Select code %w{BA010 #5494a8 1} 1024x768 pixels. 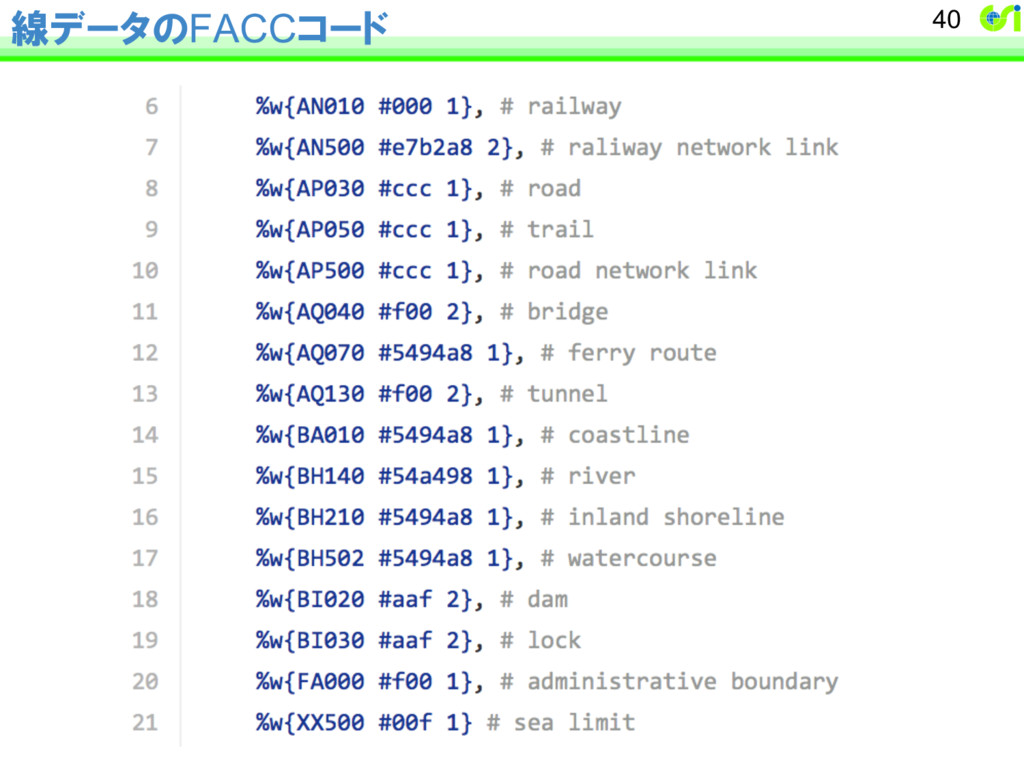pos(384,436)
